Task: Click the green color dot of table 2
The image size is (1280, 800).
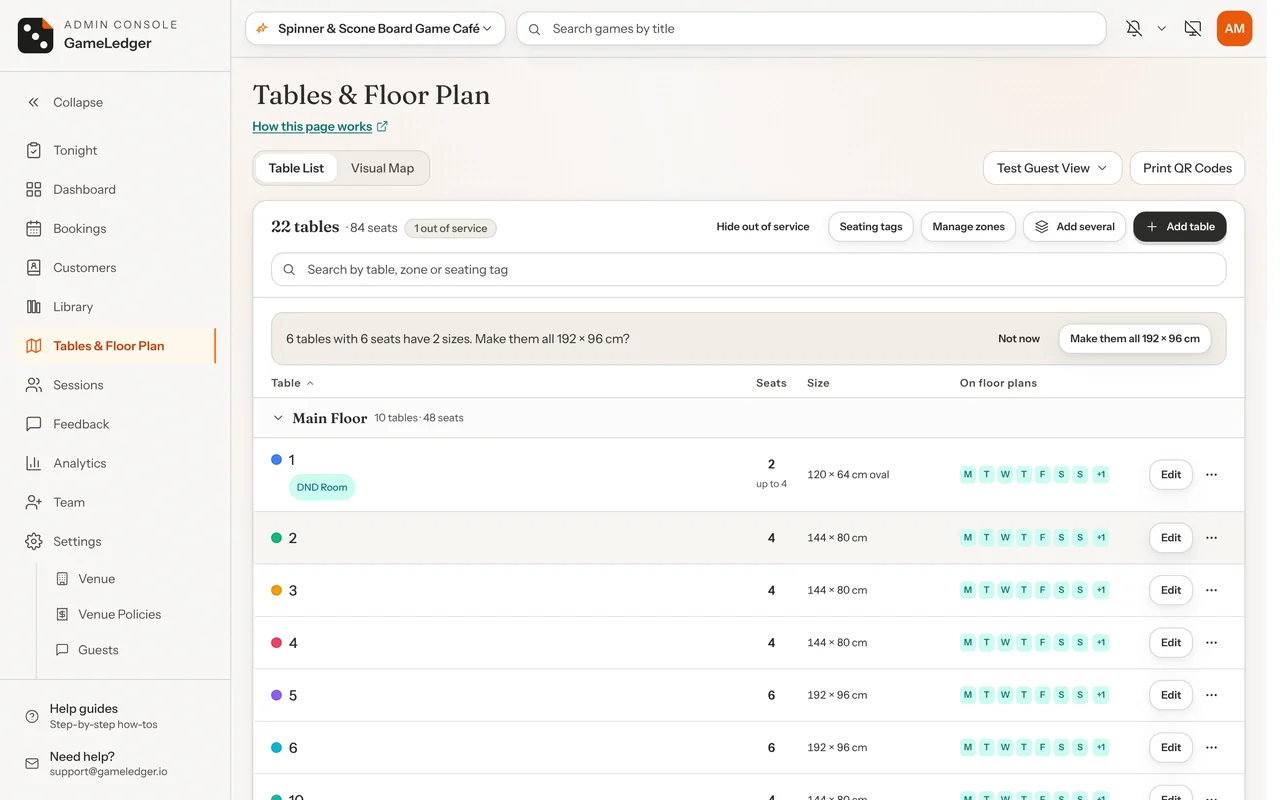Action: (277, 538)
